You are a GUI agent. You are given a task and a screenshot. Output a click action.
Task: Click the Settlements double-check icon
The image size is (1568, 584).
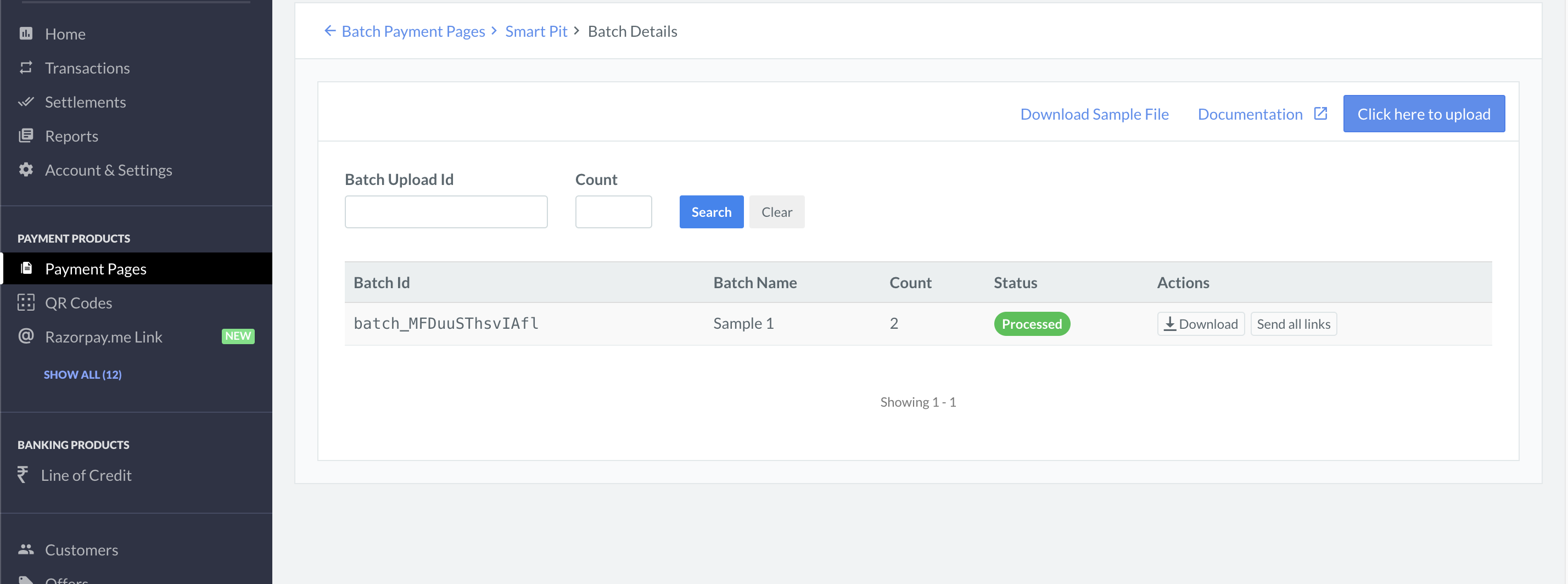[x=26, y=102]
